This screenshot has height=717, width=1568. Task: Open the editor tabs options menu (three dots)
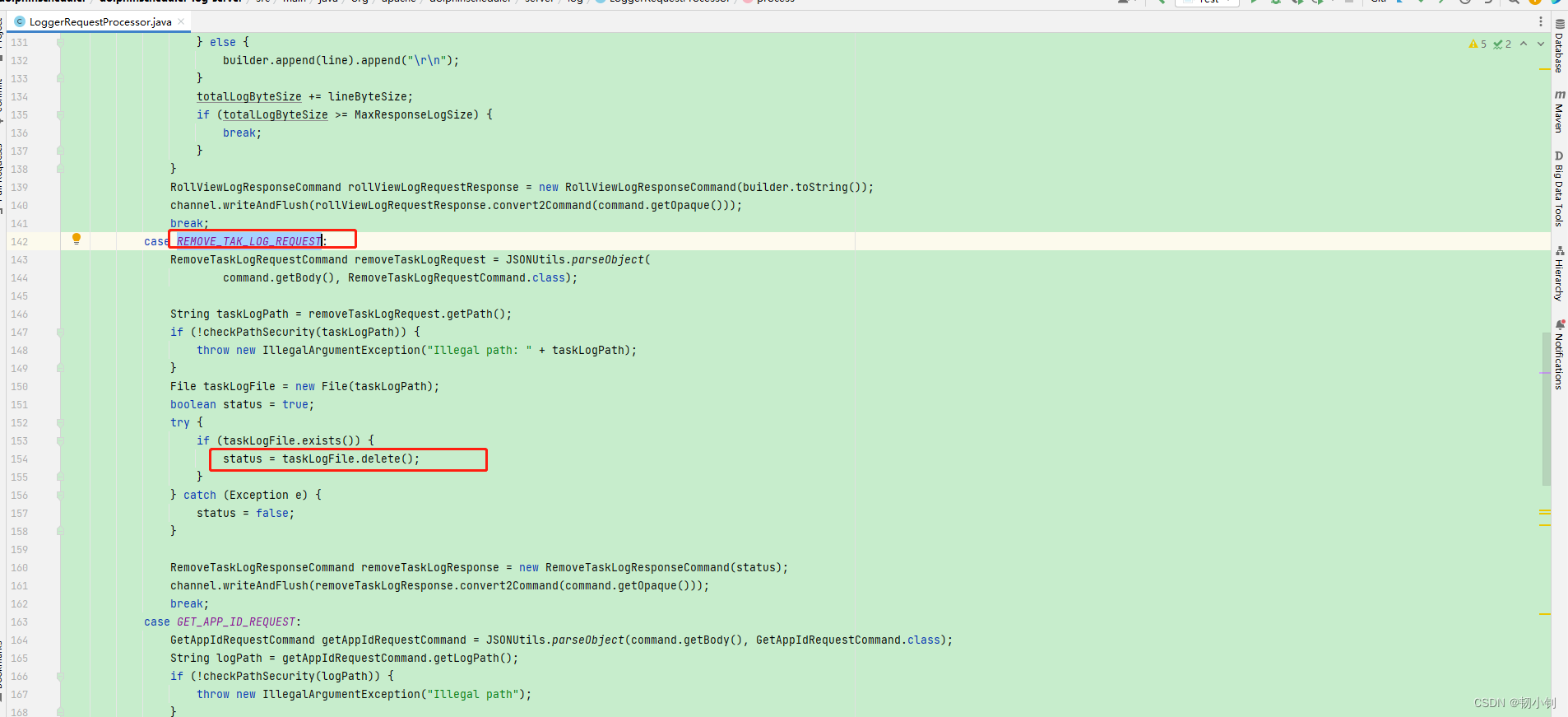pyautogui.click(x=1541, y=22)
